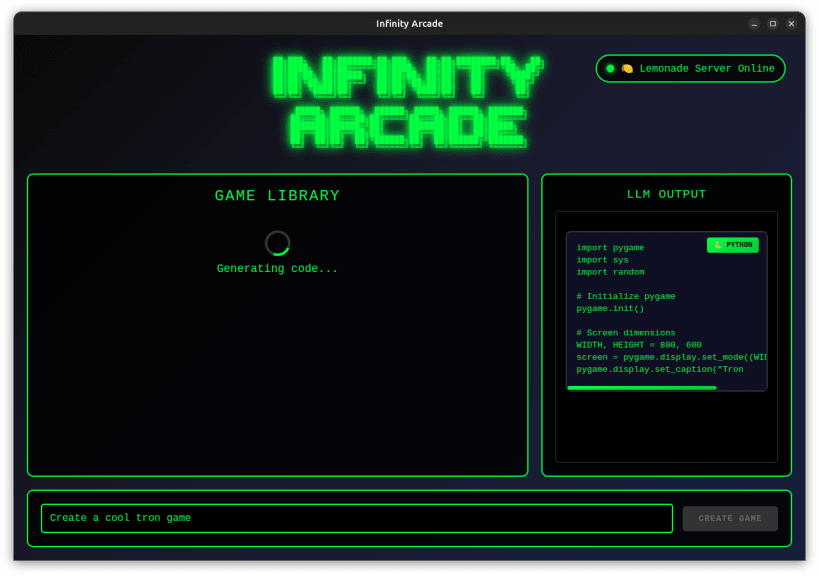Click the horizontal scrollbar under the code
Image resolution: width=819 pixels, height=576 pixels.
point(641,388)
